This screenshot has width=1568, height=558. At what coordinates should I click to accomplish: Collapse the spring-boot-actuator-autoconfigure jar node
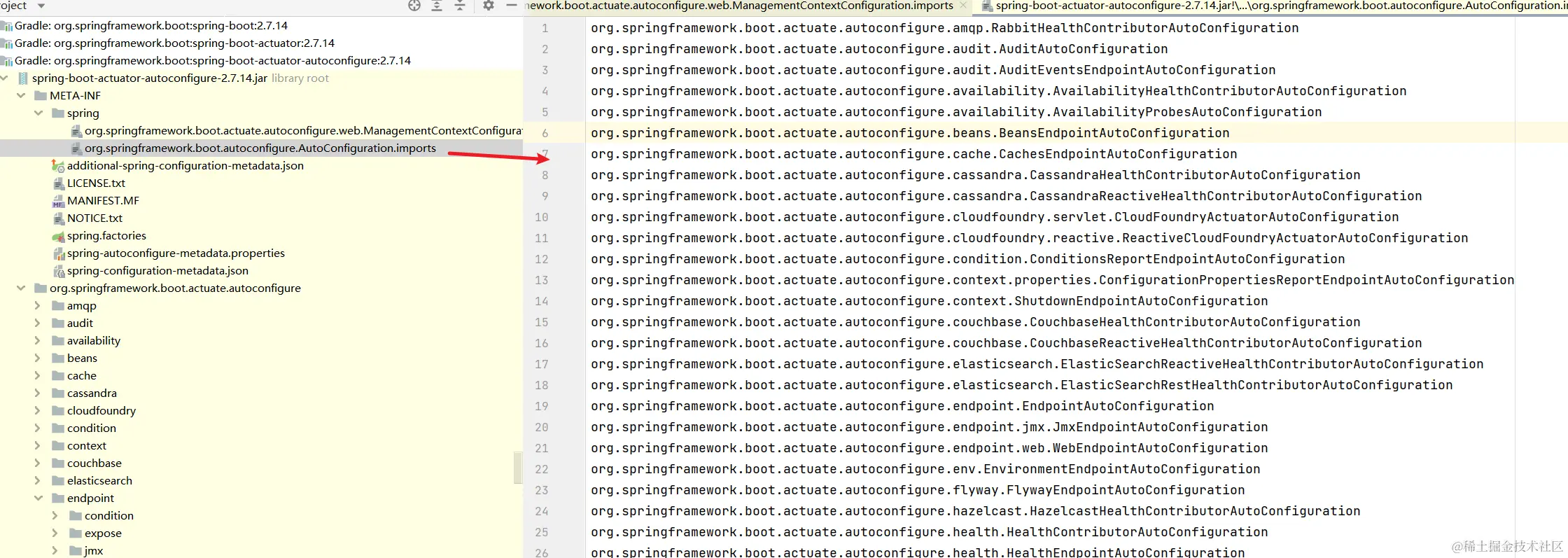coord(4,78)
